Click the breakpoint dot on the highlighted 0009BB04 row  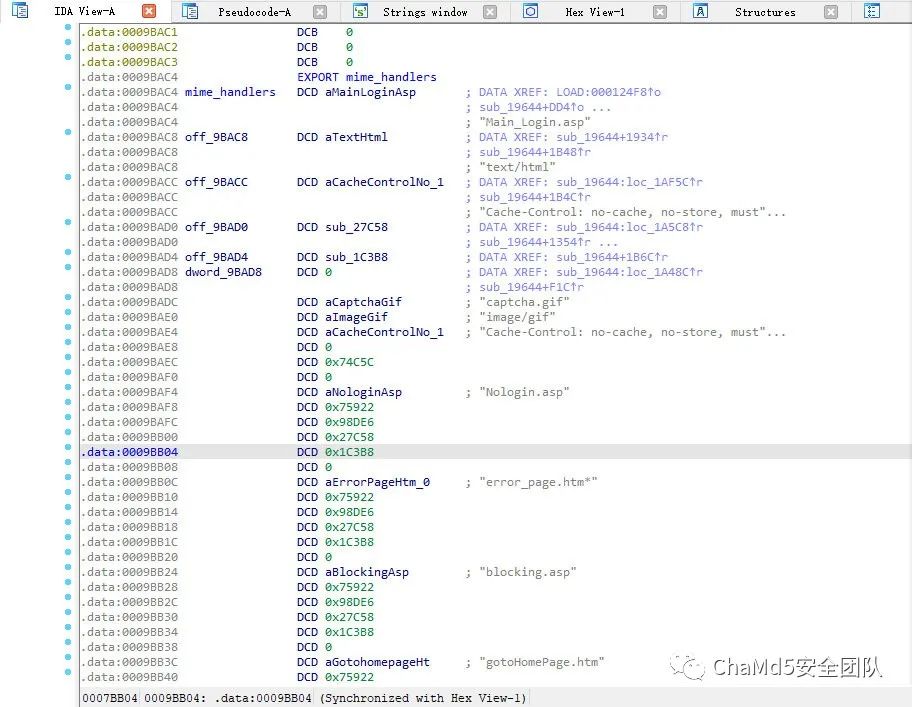pos(68,447)
